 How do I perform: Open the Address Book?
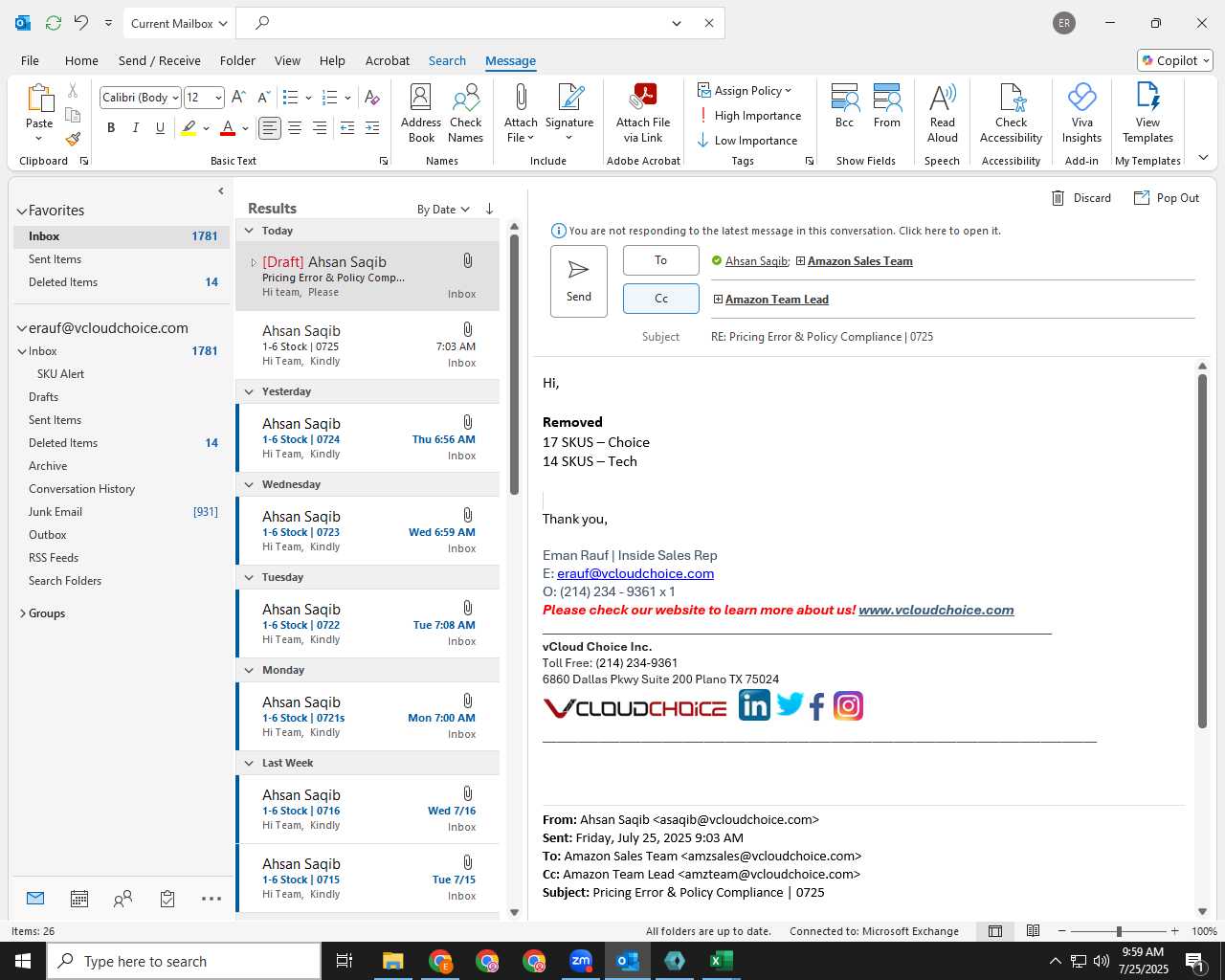(x=421, y=113)
